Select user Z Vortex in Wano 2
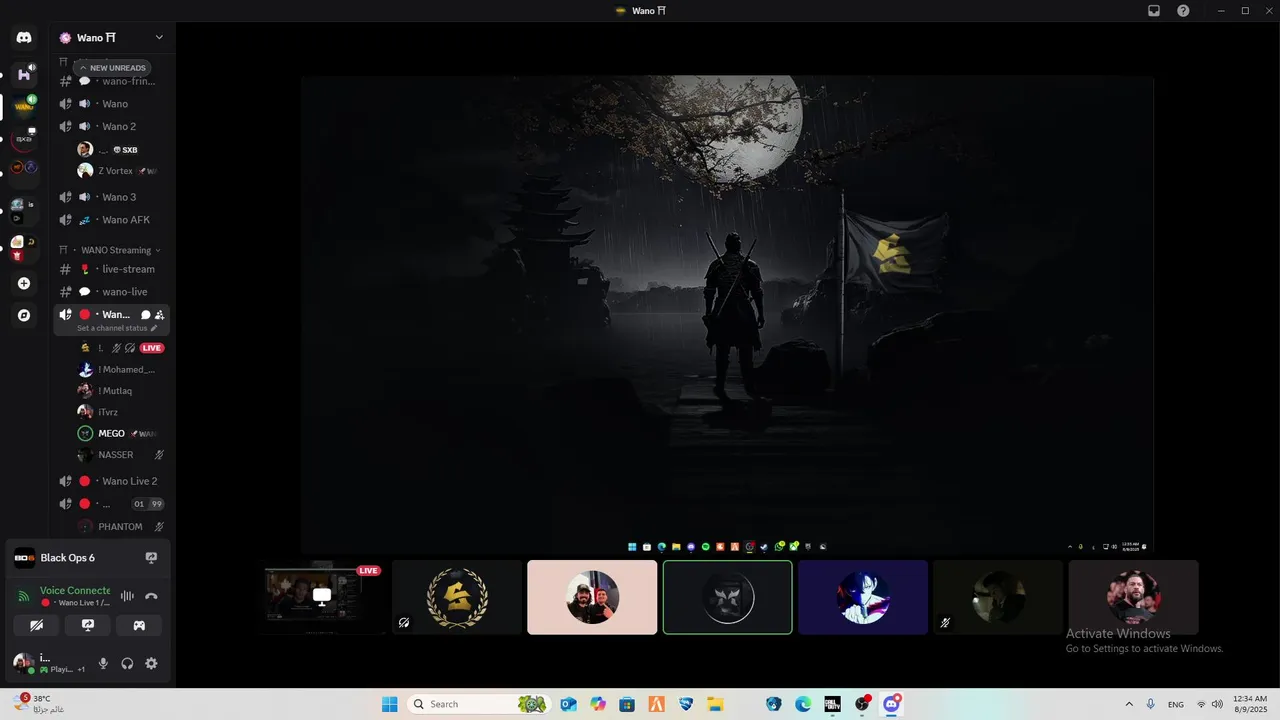 (x=118, y=171)
